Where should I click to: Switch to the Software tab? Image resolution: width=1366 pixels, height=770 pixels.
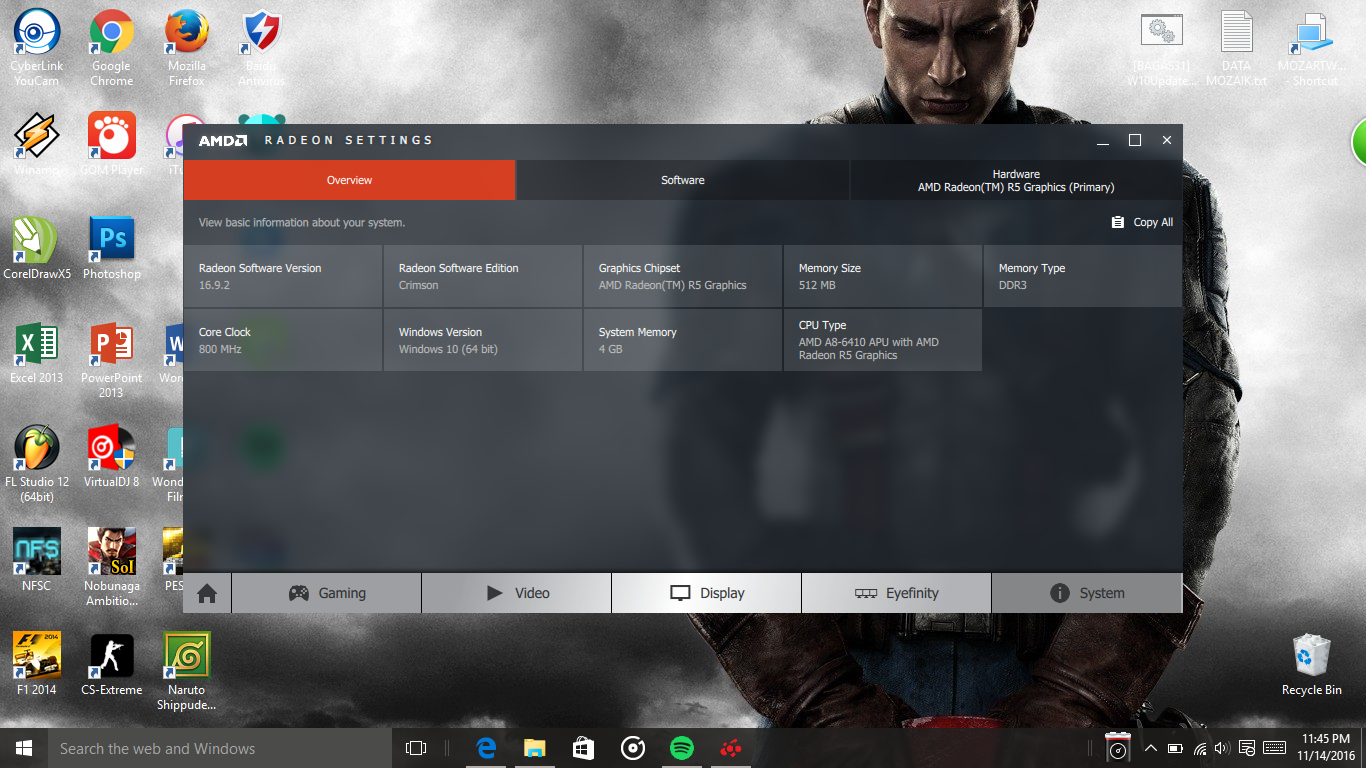tap(683, 180)
